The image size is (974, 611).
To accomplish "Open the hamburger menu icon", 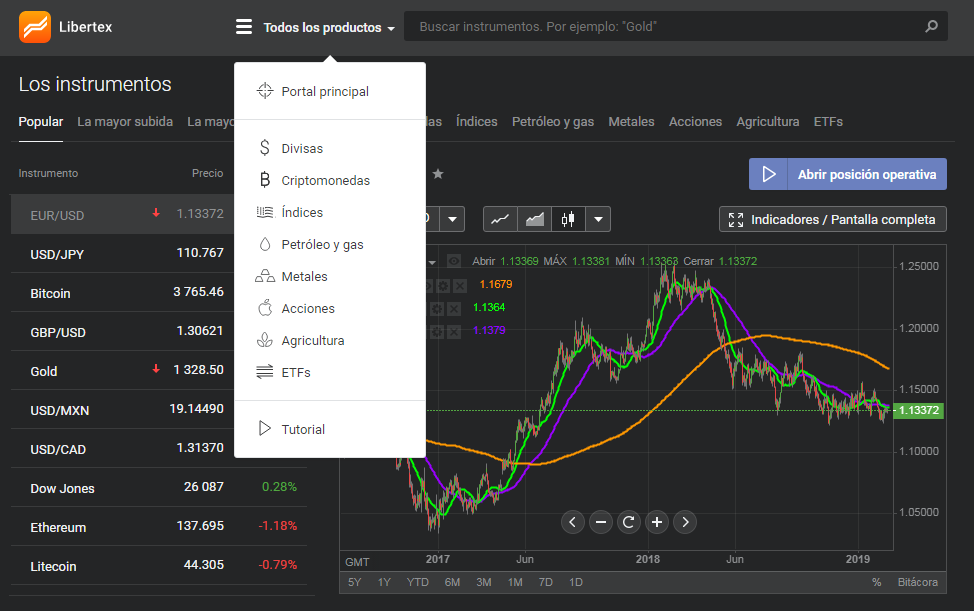I will pyautogui.click(x=244, y=27).
